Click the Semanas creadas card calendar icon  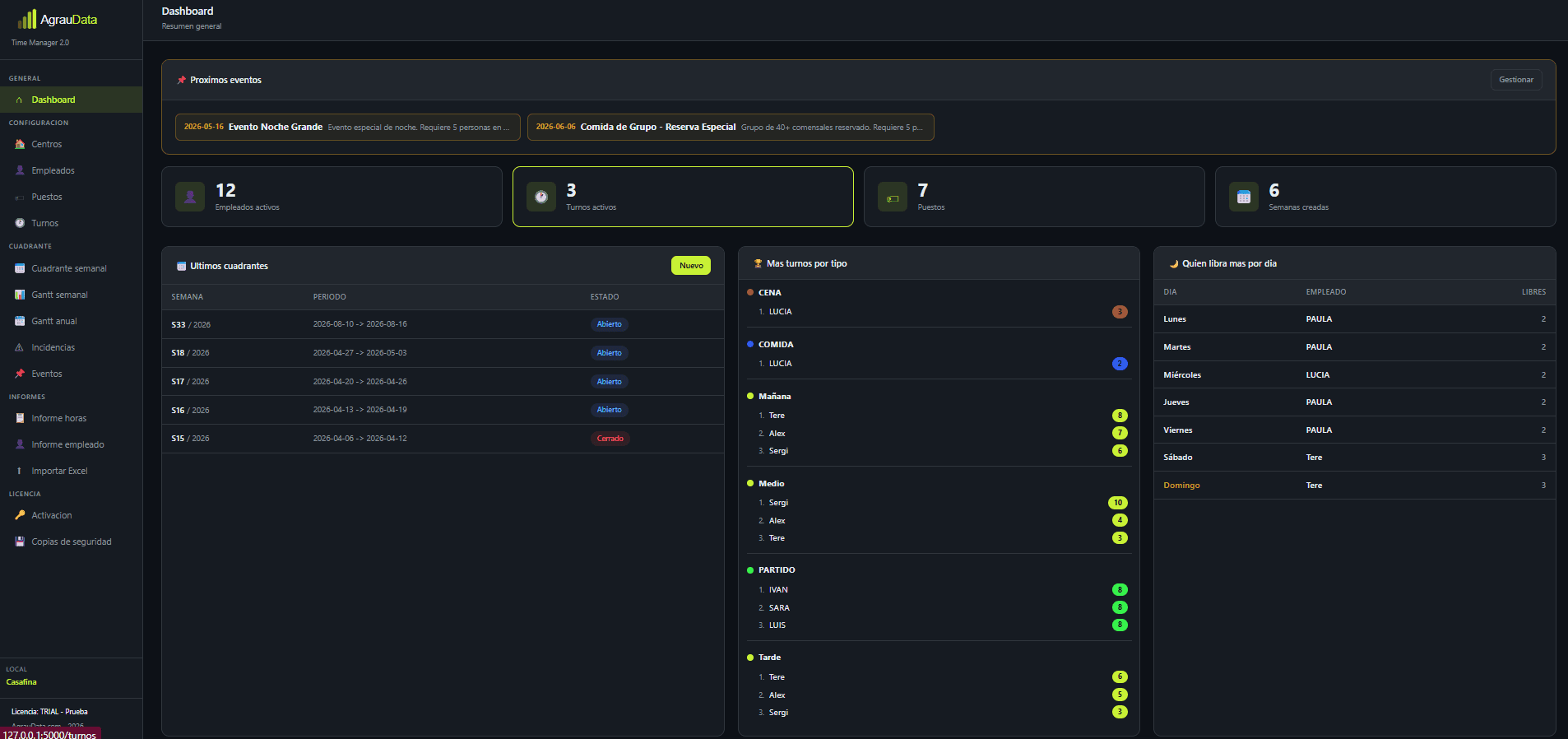(1244, 197)
